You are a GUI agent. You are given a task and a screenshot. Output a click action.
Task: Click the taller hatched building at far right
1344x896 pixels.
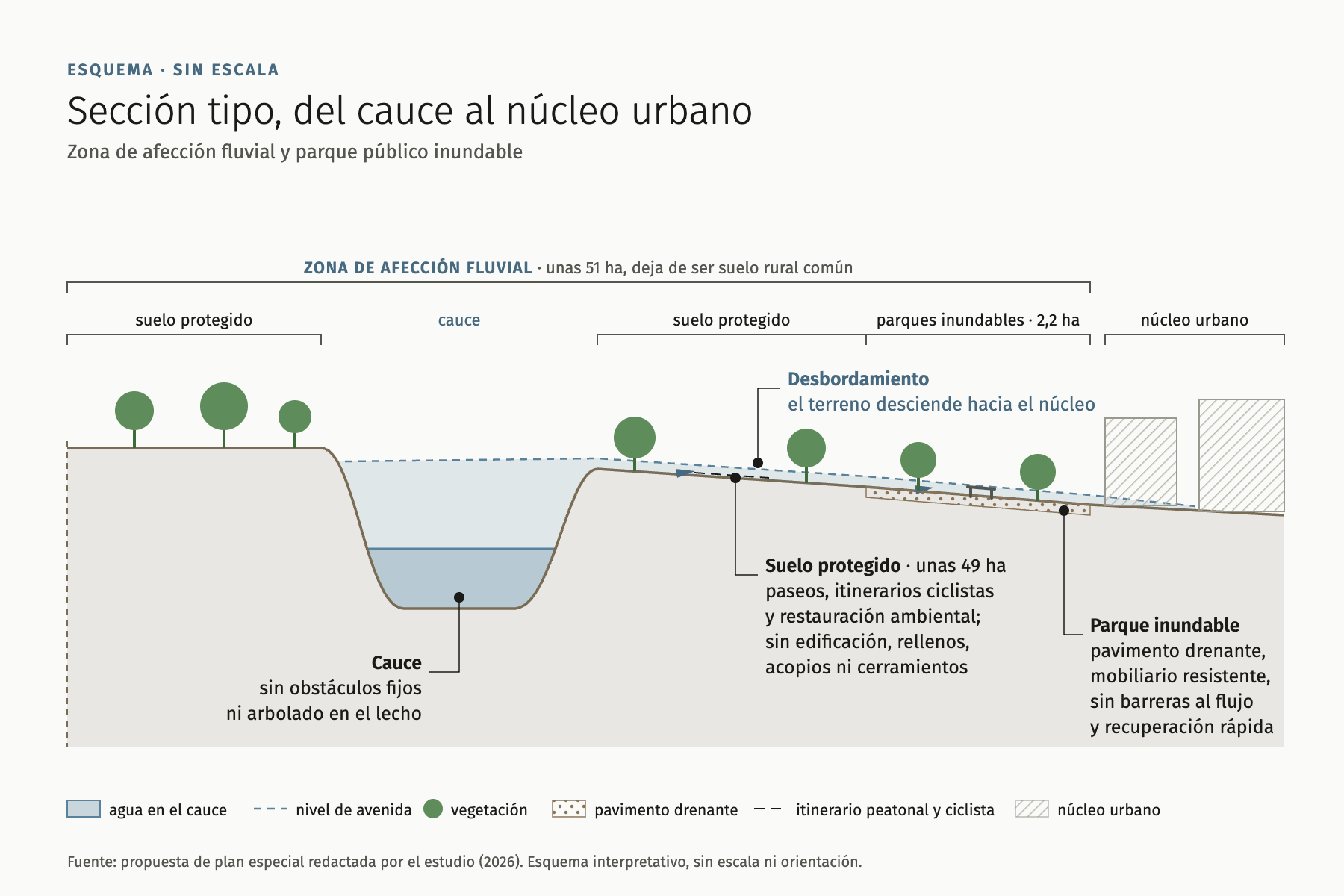coord(1242,455)
